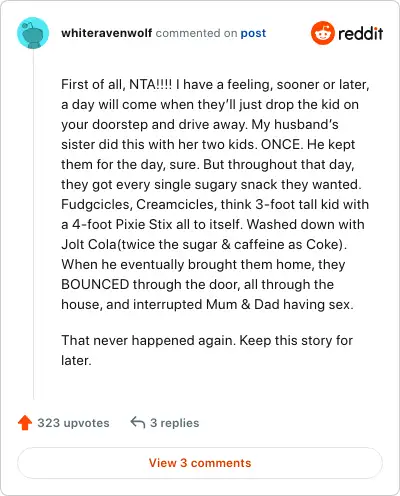Click the "Pixie Stix" phrase
This screenshot has height=496, width=400.
[x=144, y=224]
